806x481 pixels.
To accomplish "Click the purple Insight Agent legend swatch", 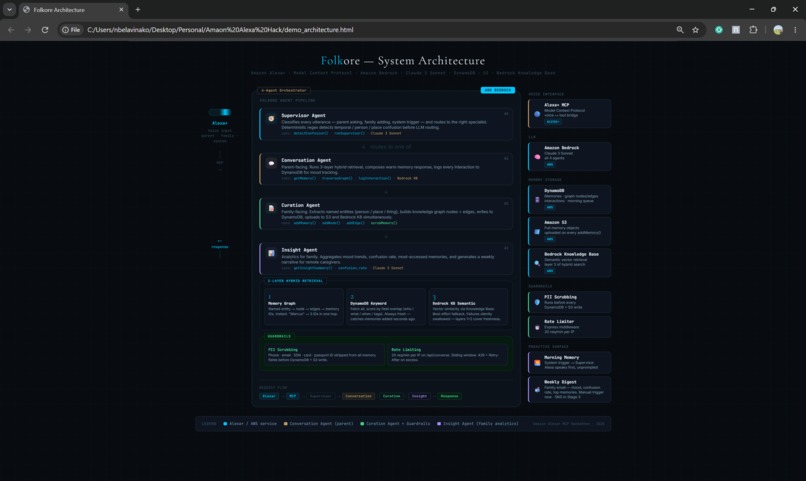I will 439,424.
